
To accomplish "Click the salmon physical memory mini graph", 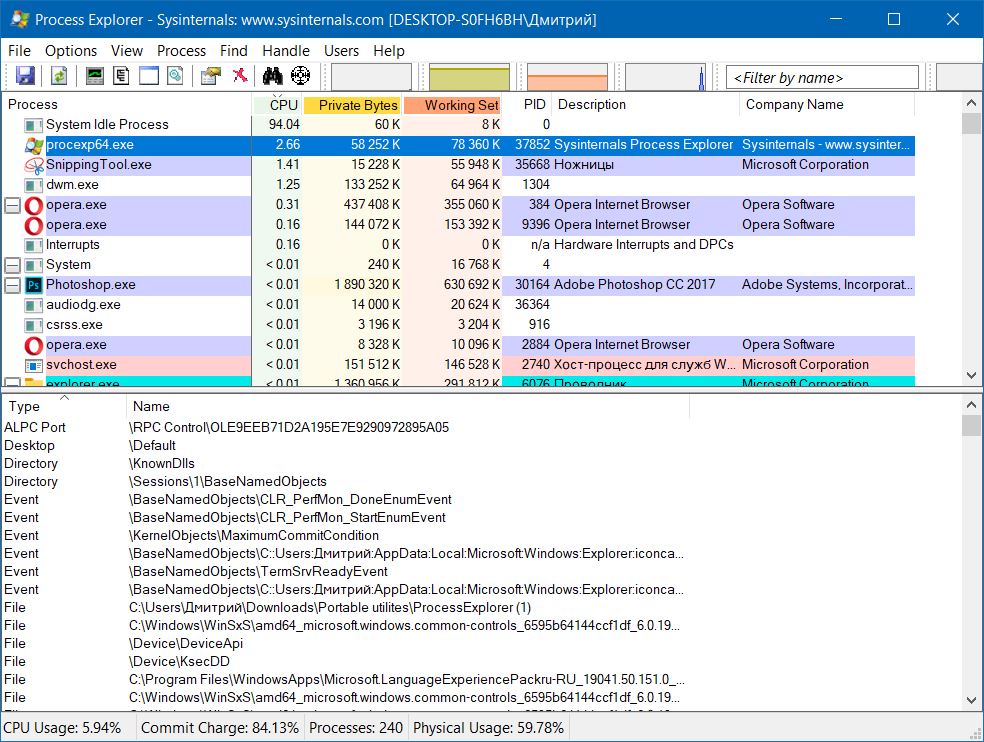I will point(567,77).
